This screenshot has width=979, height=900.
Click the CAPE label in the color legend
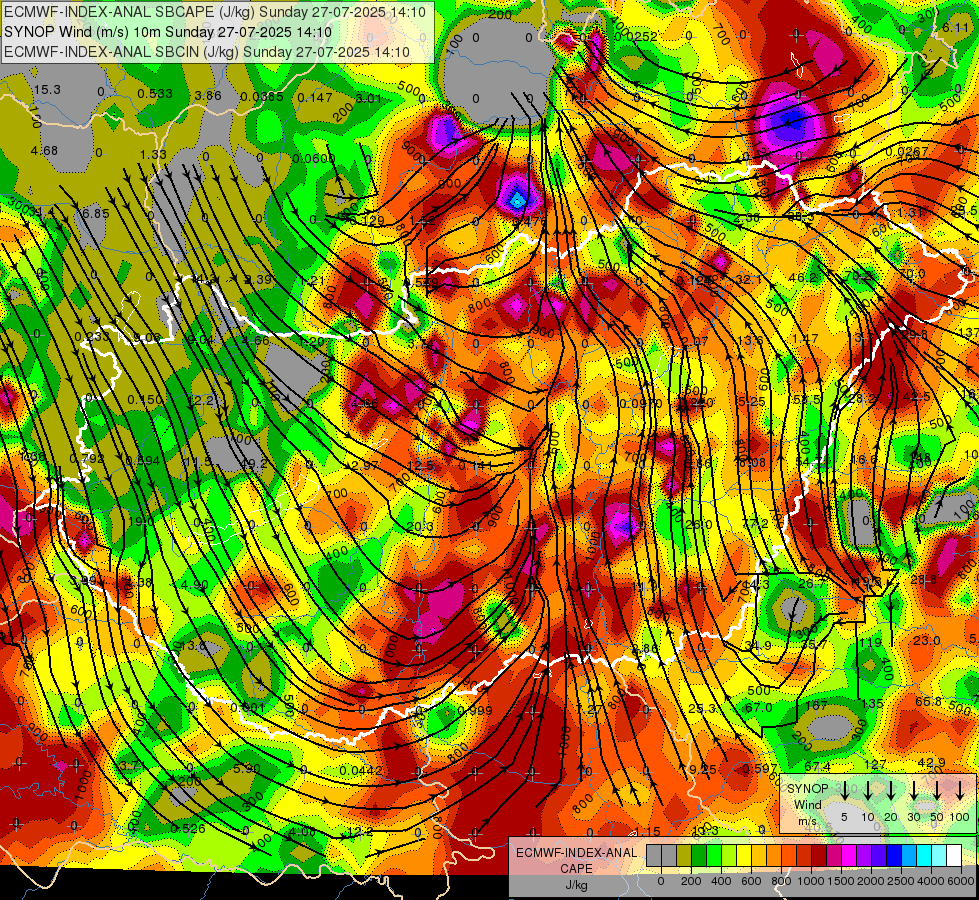(x=576, y=869)
